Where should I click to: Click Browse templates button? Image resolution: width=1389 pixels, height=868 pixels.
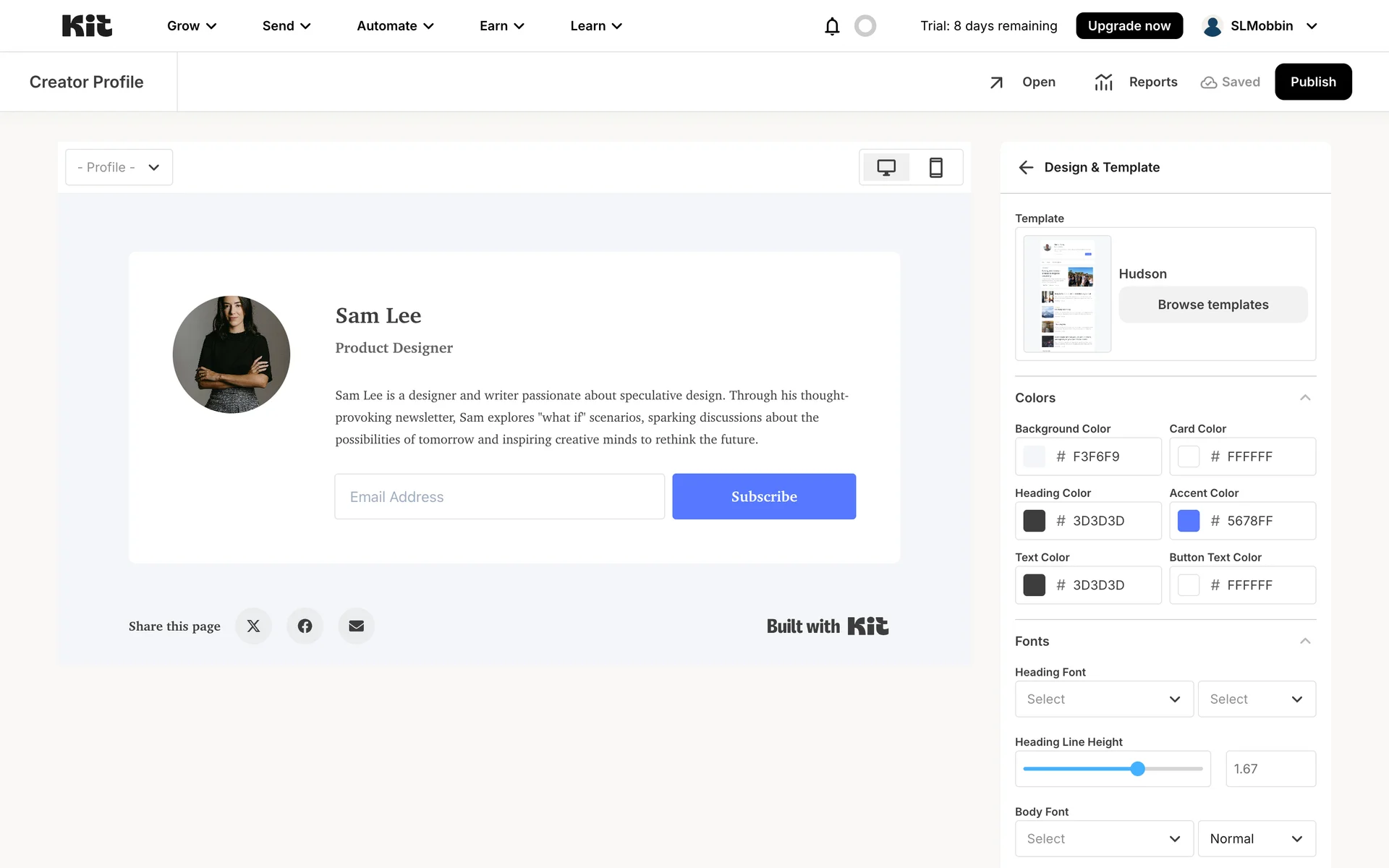click(1212, 305)
